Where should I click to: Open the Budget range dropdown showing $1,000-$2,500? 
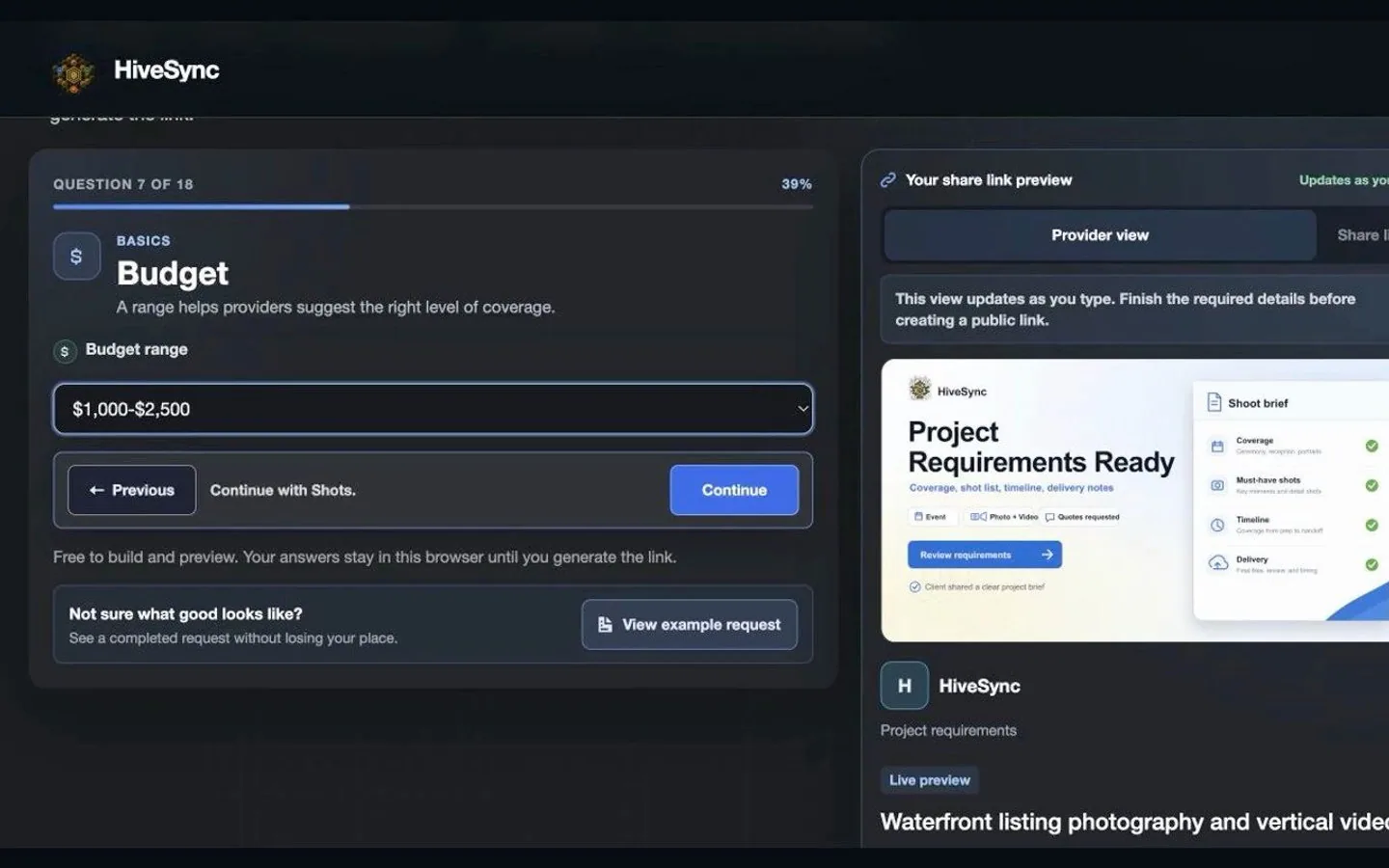coord(433,409)
